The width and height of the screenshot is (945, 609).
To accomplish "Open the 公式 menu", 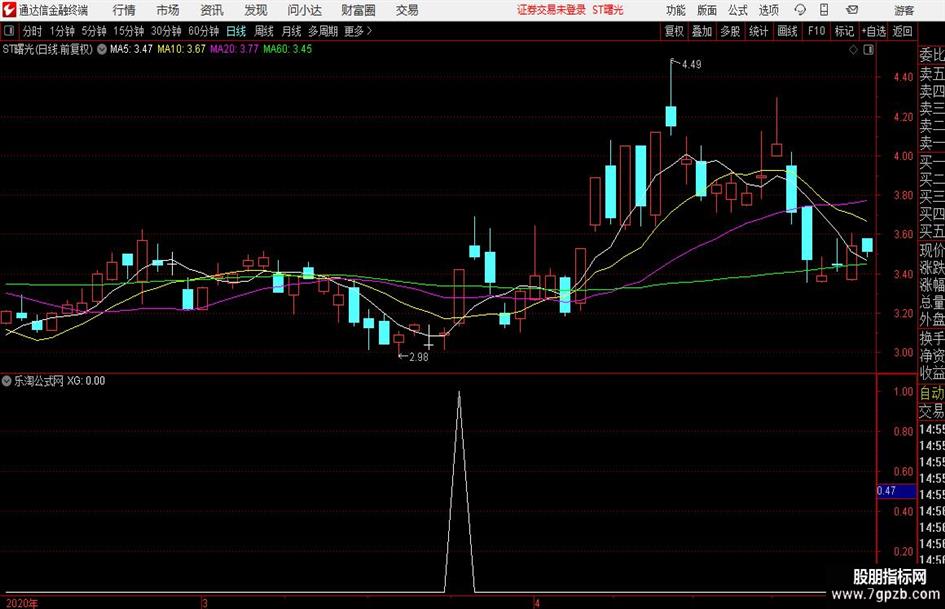I will [x=737, y=10].
